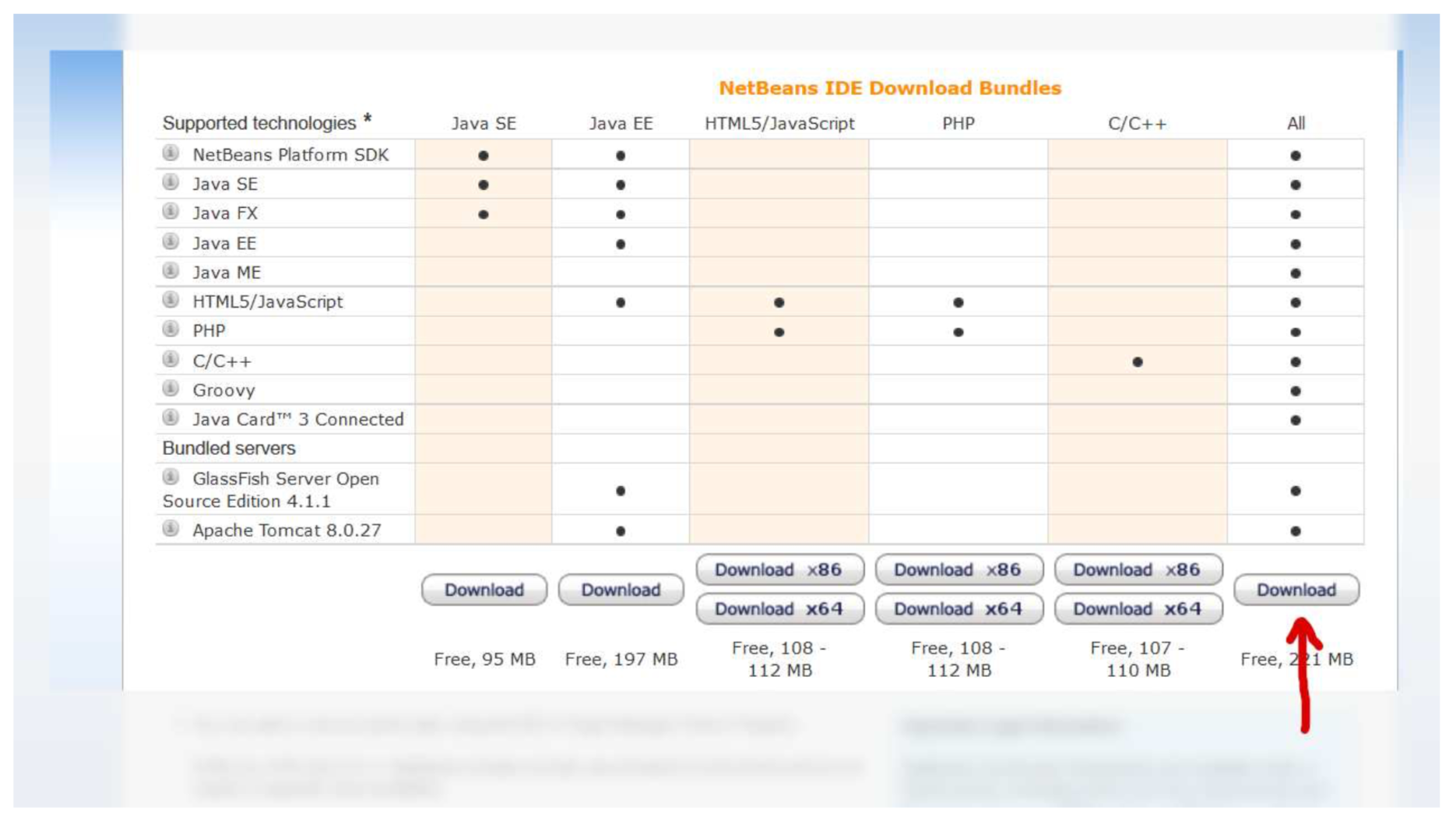This screenshot has height=821, width=1456.
Task: Open info icon for Groovy
Action: point(171,388)
